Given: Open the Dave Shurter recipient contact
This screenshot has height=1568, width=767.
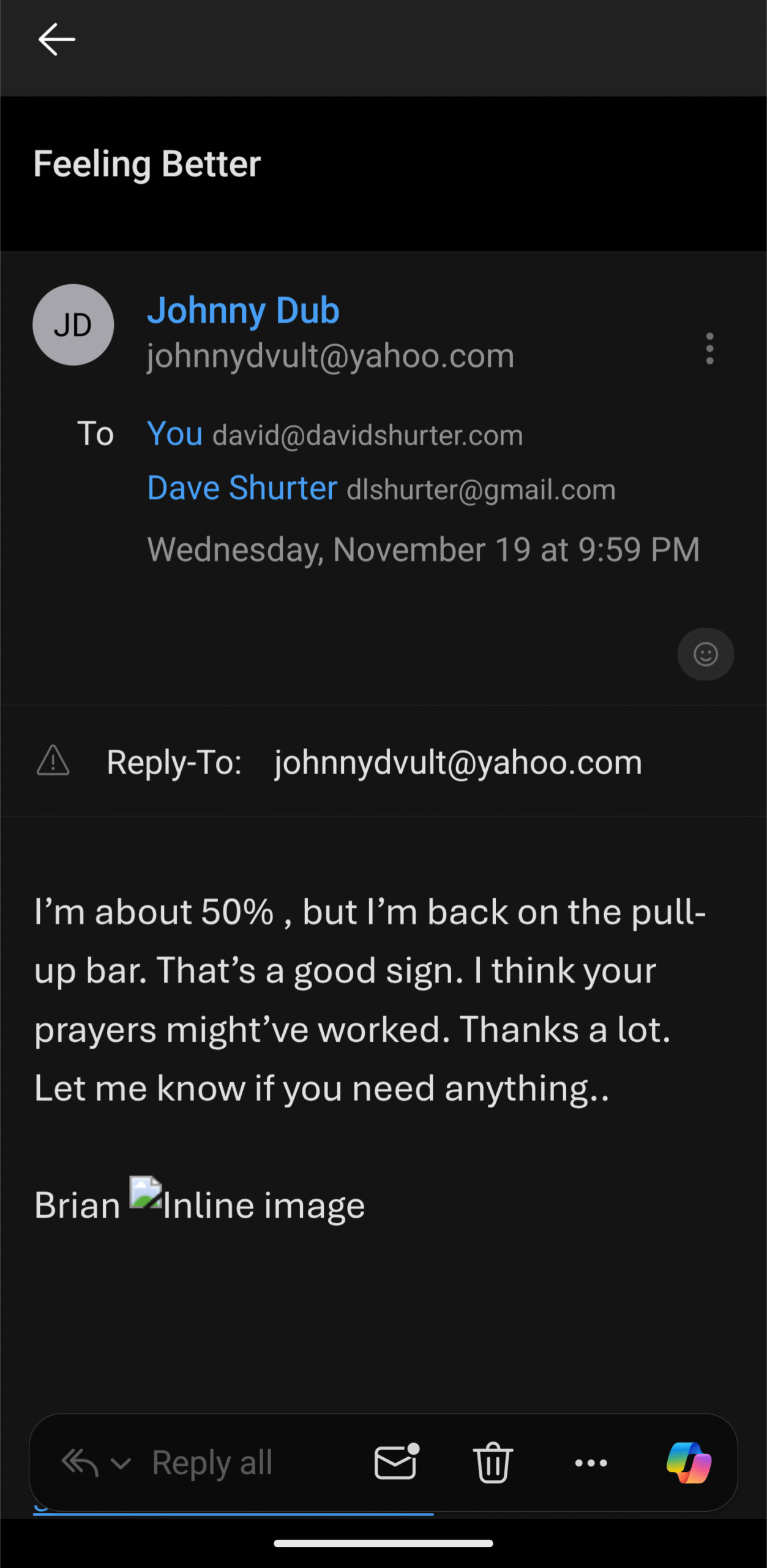Looking at the screenshot, I should (242, 488).
